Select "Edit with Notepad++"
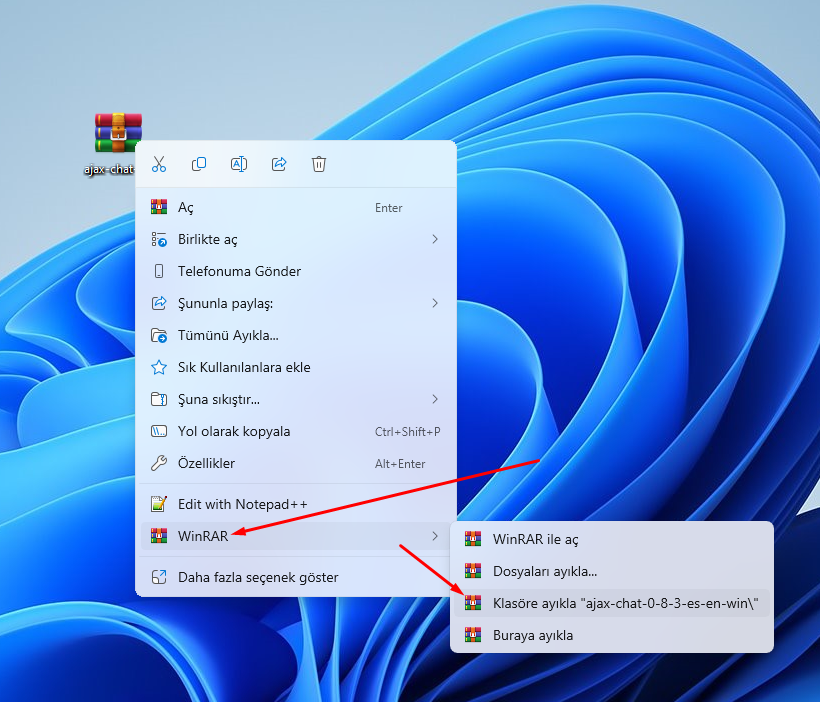820x702 pixels. (295, 504)
